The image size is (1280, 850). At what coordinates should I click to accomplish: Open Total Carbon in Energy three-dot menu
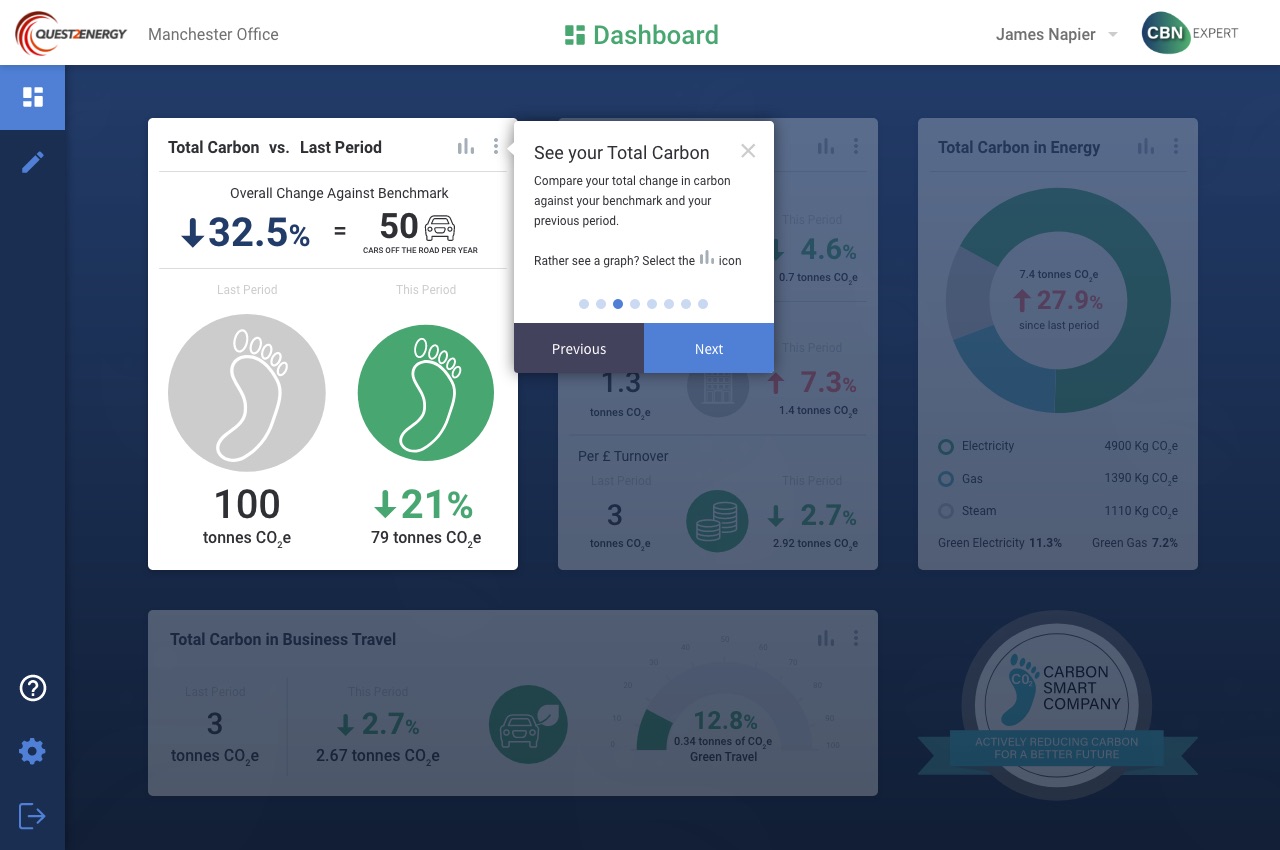1176,147
